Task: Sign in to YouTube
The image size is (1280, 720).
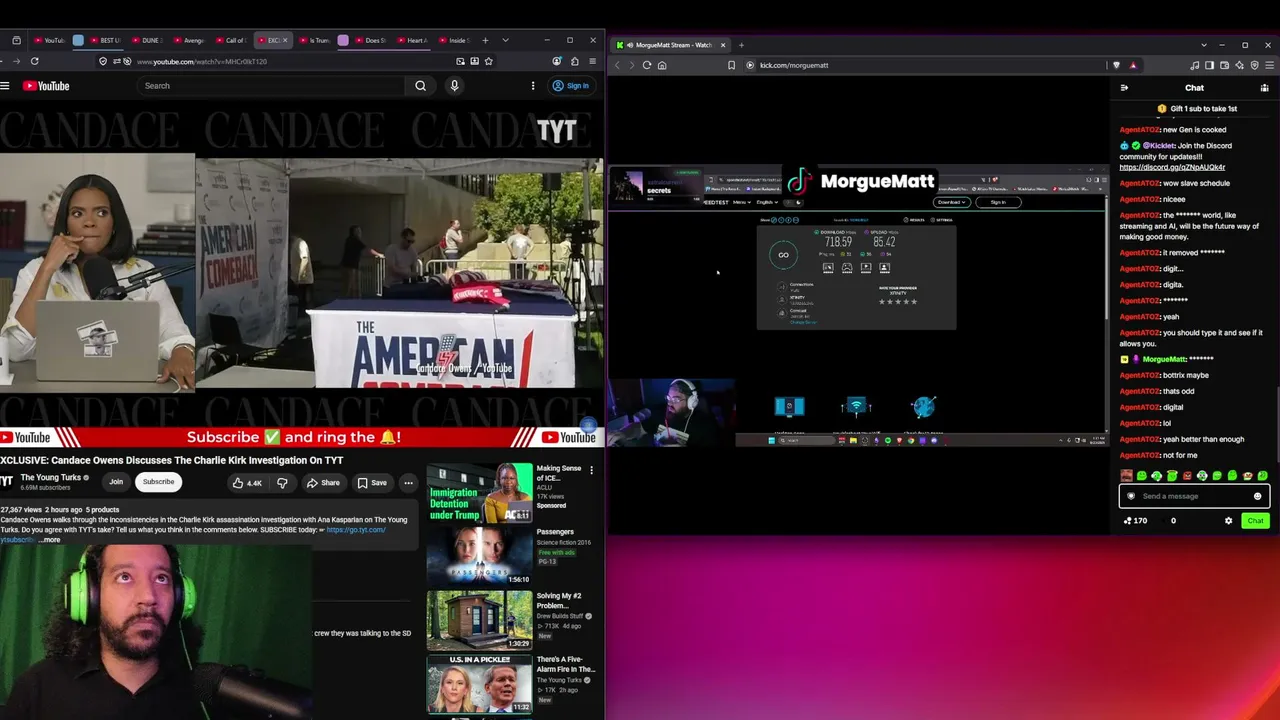Action: (x=571, y=86)
